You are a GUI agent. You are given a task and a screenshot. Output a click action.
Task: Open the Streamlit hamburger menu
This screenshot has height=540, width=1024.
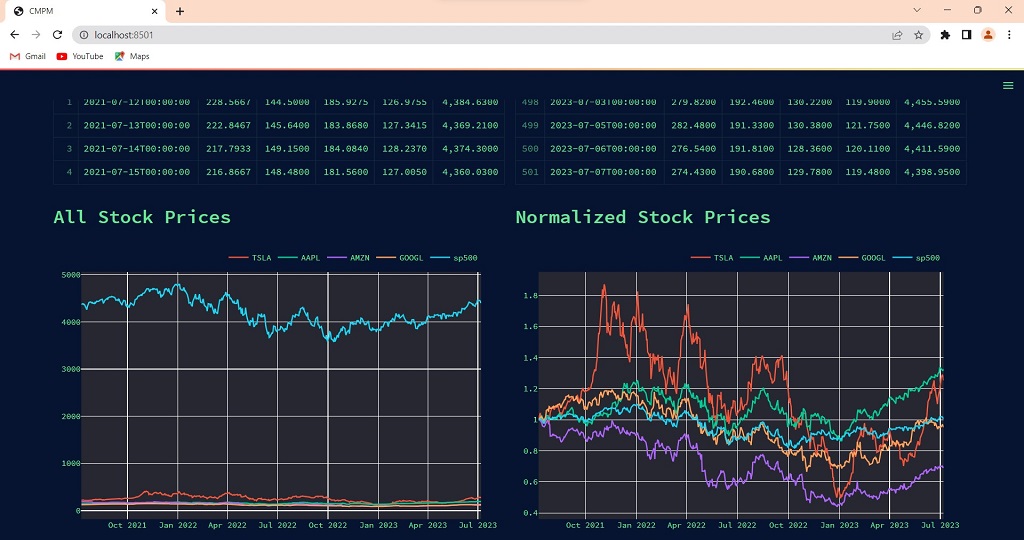pos(1008,86)
